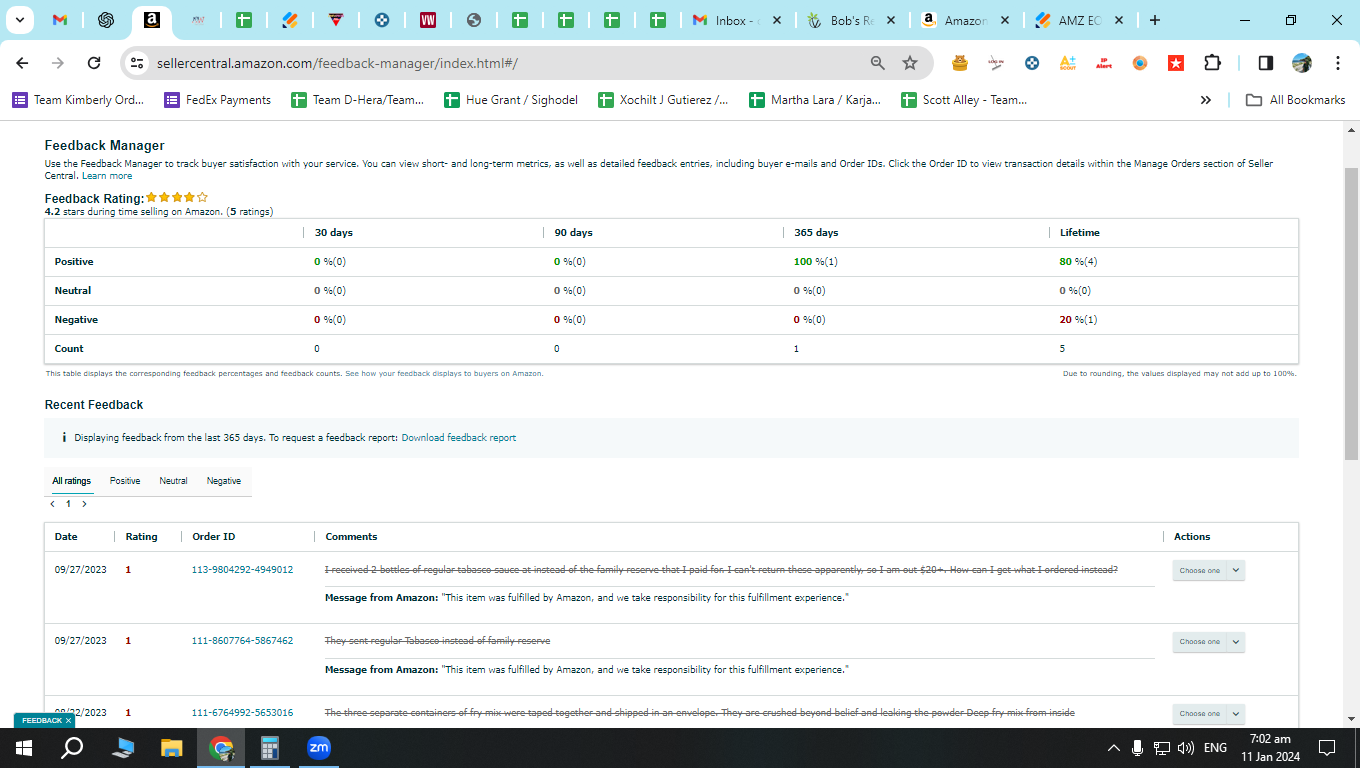Open Windows Search from the taskbar
The width and height of the screenshot is (1360, 768).
(72, 748)
